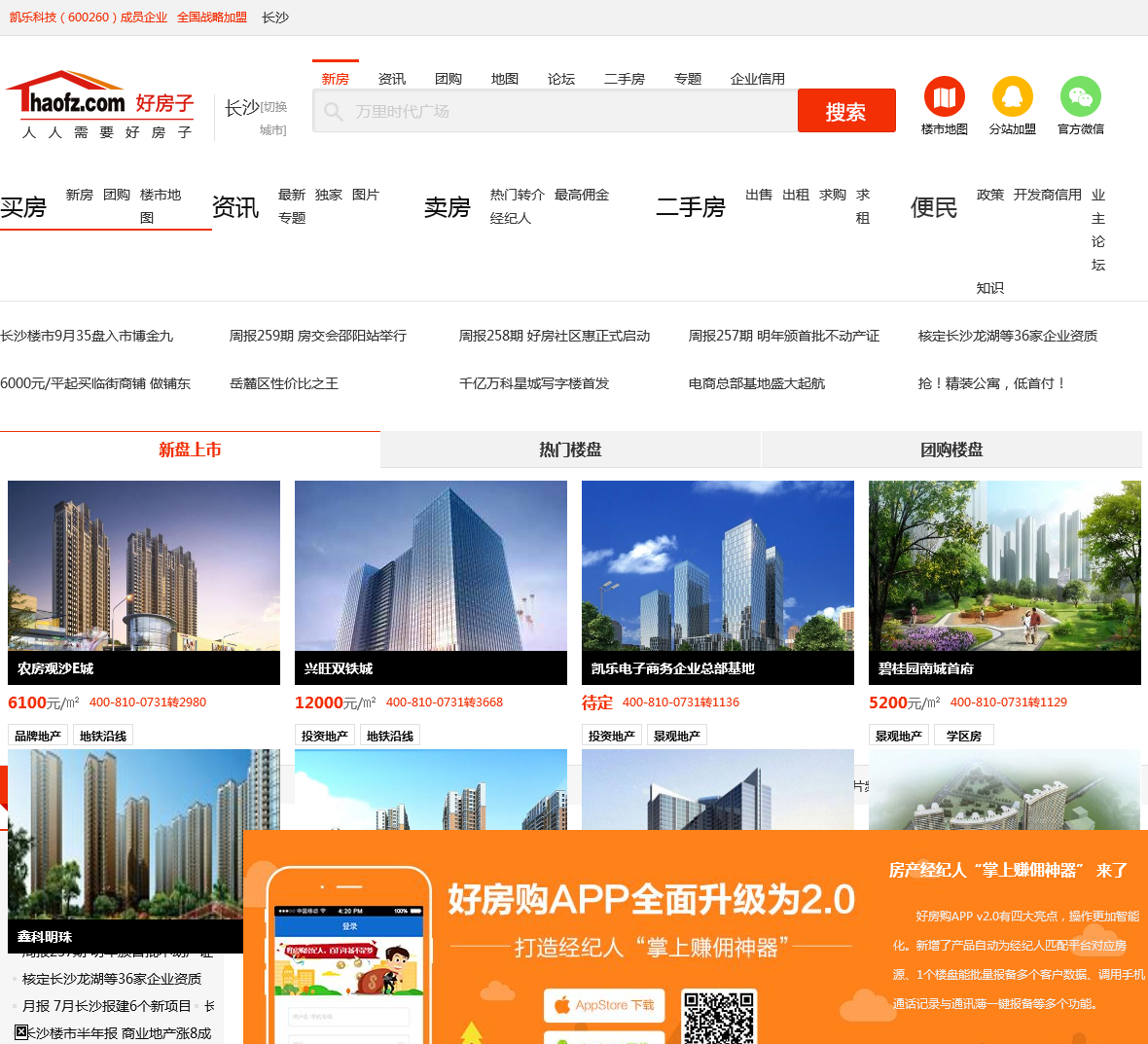Viewport: 1148px width, 1044px height.
Task: Click the 全国战略加盟 top link
Action: tap(211, 17)
